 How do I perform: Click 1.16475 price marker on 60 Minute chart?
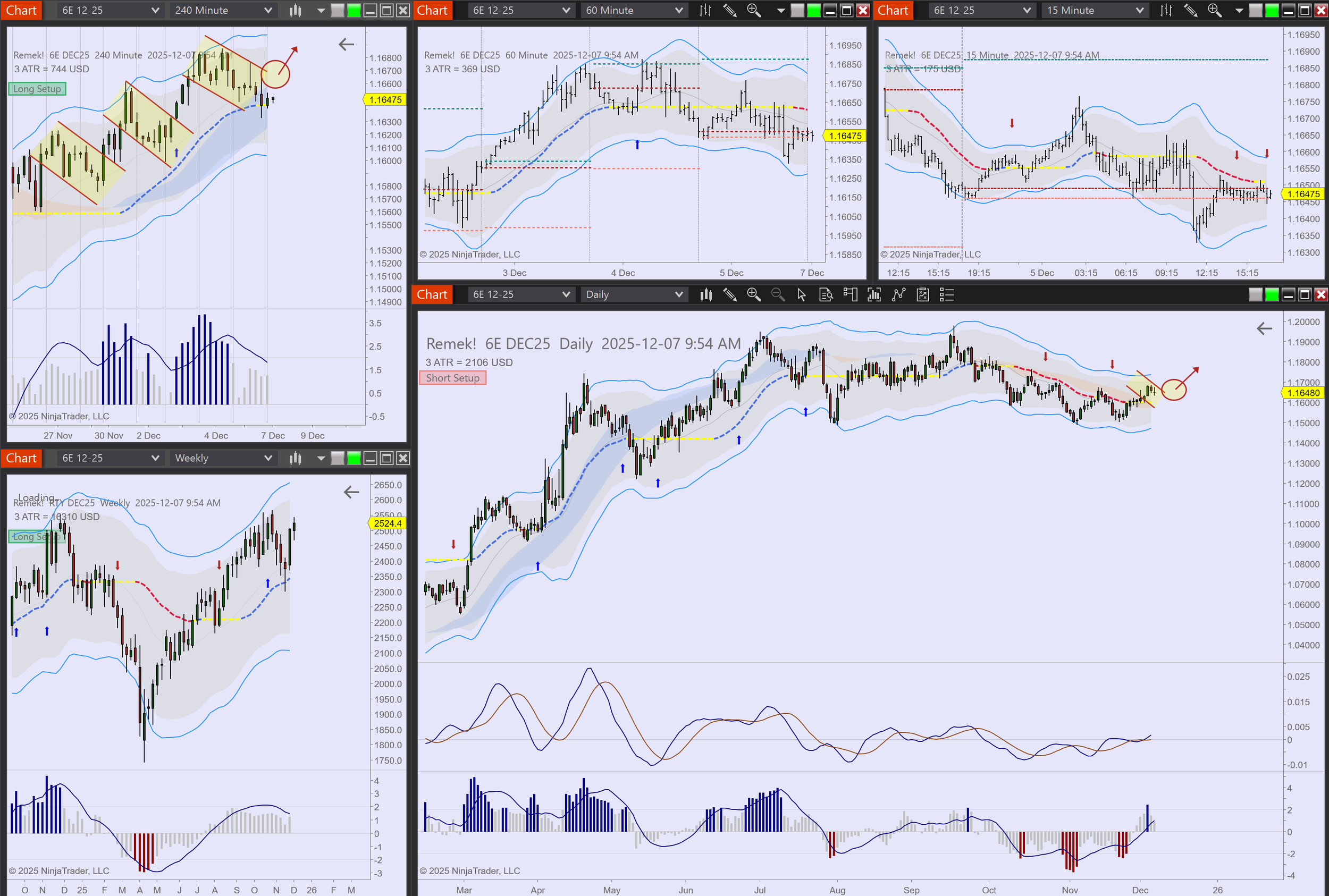tap(845, 136)
